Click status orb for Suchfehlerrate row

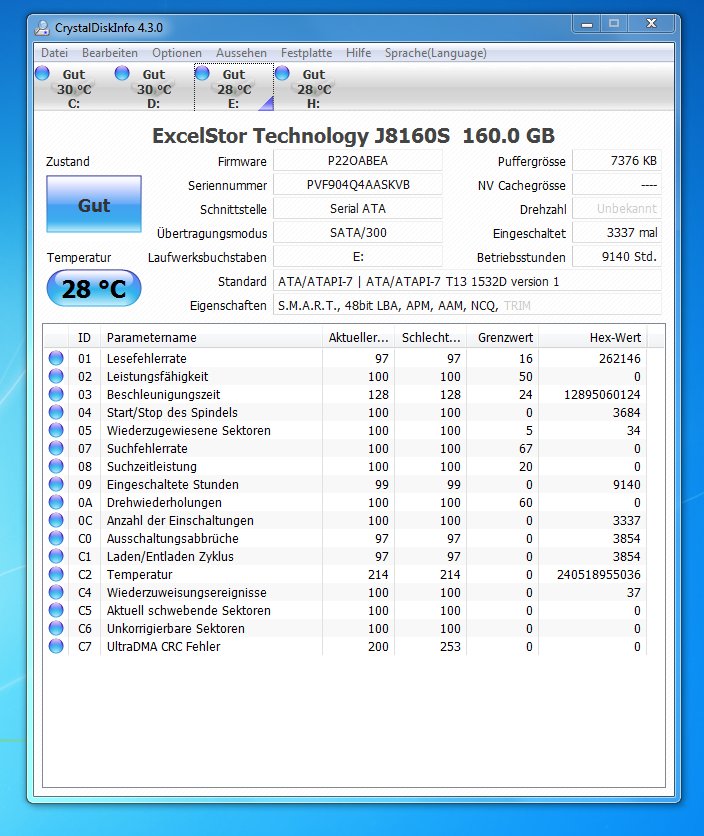[x=56, y=448]
